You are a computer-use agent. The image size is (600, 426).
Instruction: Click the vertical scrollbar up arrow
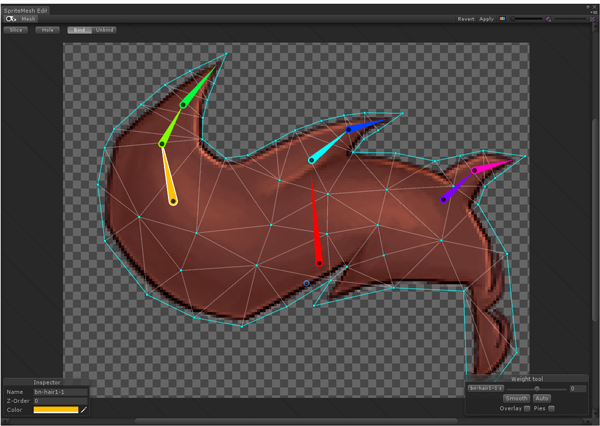pos(595,26)
